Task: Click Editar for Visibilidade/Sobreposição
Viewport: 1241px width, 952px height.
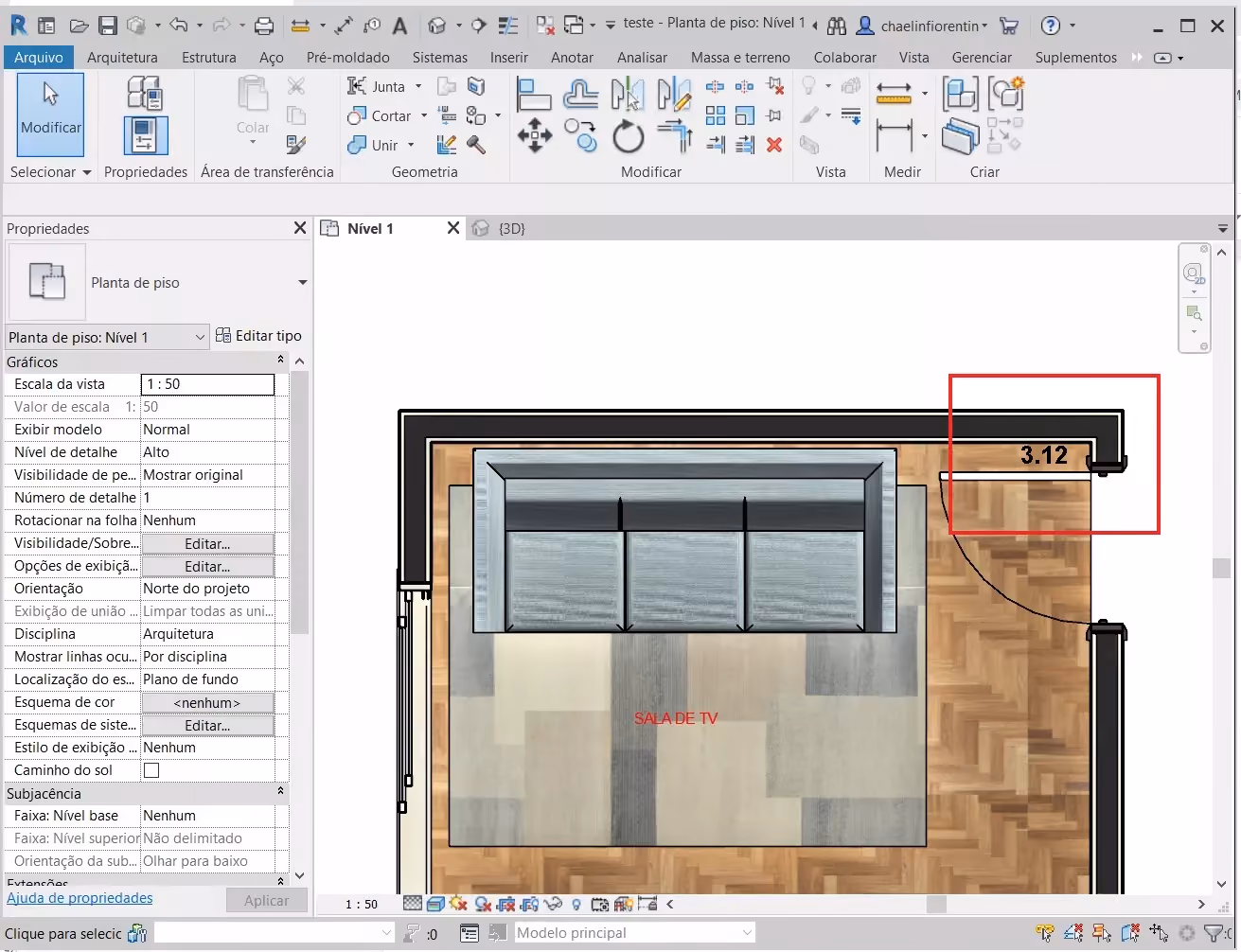Action: (x=207, y=543)
